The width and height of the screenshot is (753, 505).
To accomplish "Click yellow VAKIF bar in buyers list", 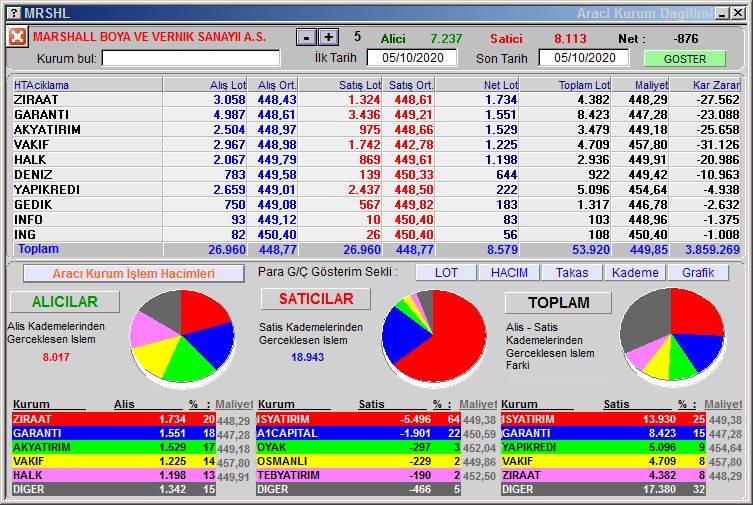I will [114, 461].
